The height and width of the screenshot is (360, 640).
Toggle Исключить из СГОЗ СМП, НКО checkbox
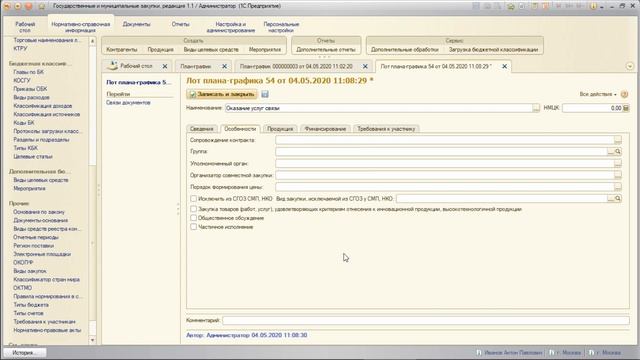click(193, 199)
